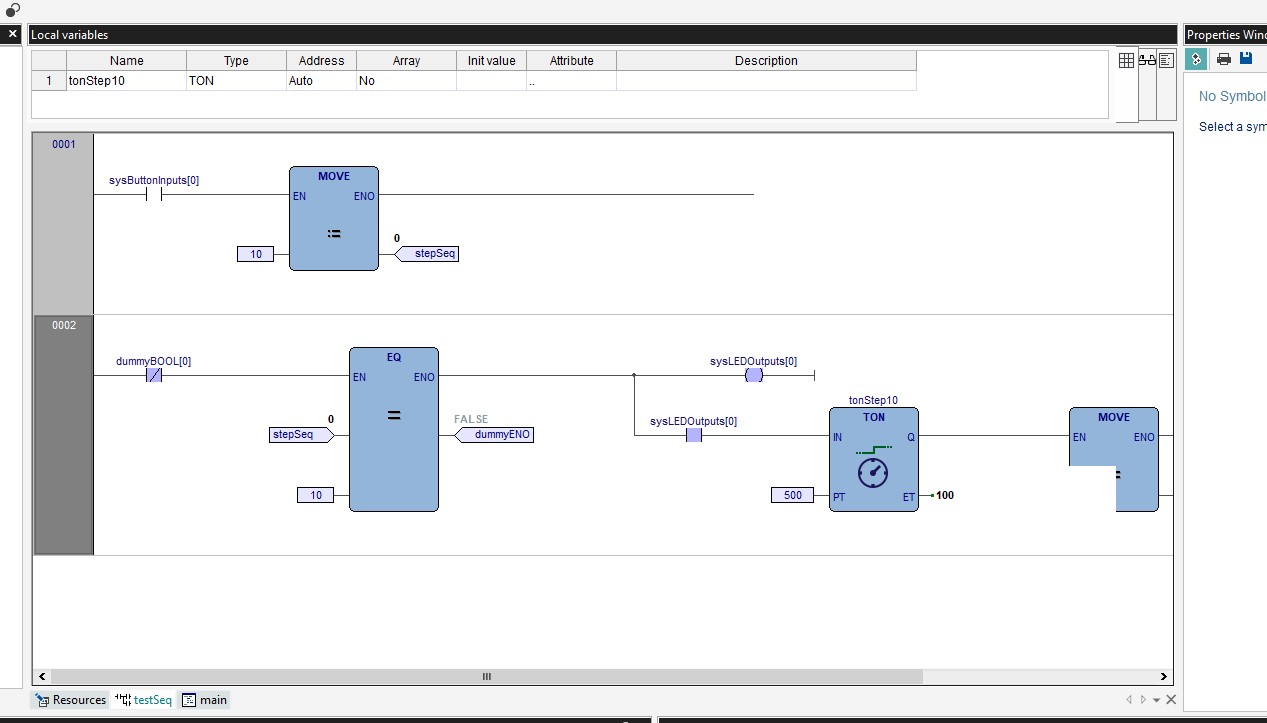Click the stepSeq variable box in rung 0002
The height and width of the screenshot is (723, 1267).
click(x=298, y=434)
